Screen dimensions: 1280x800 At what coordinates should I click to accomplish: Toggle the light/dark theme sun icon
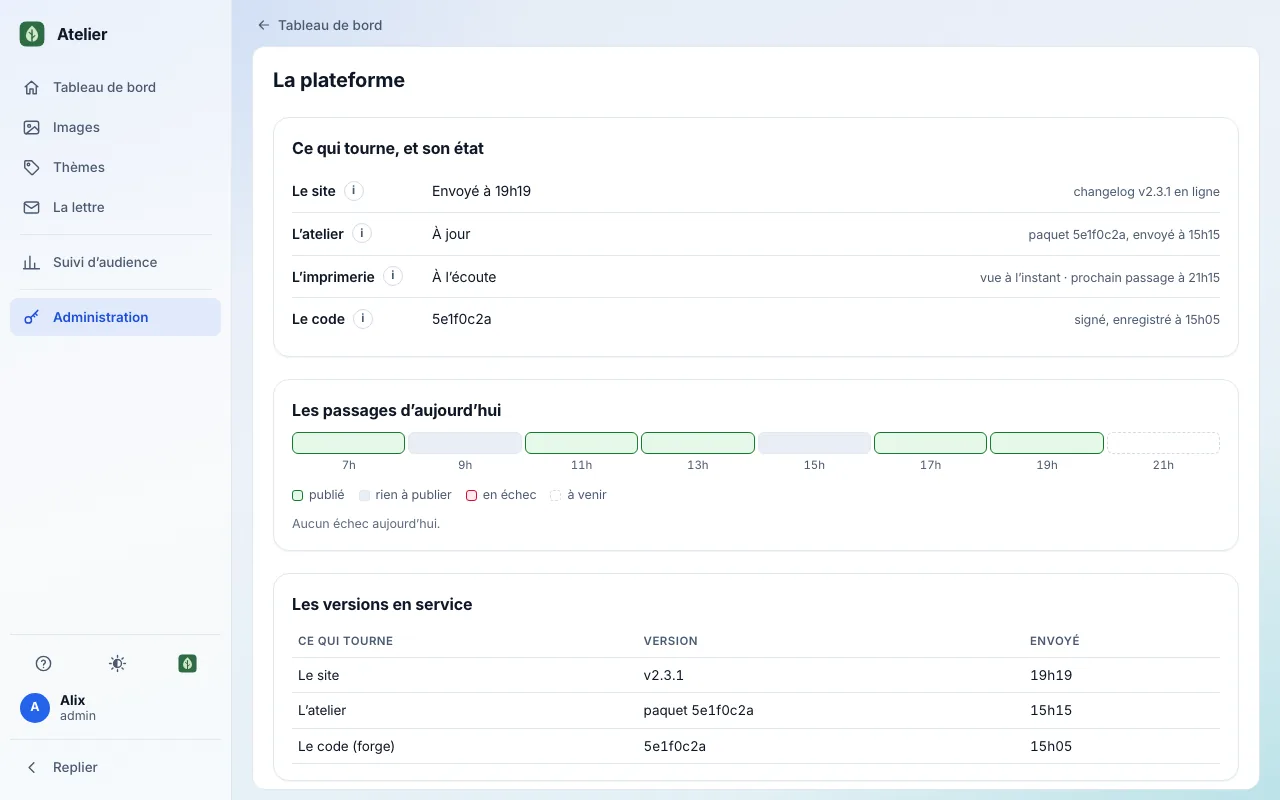tap(117, 663)
